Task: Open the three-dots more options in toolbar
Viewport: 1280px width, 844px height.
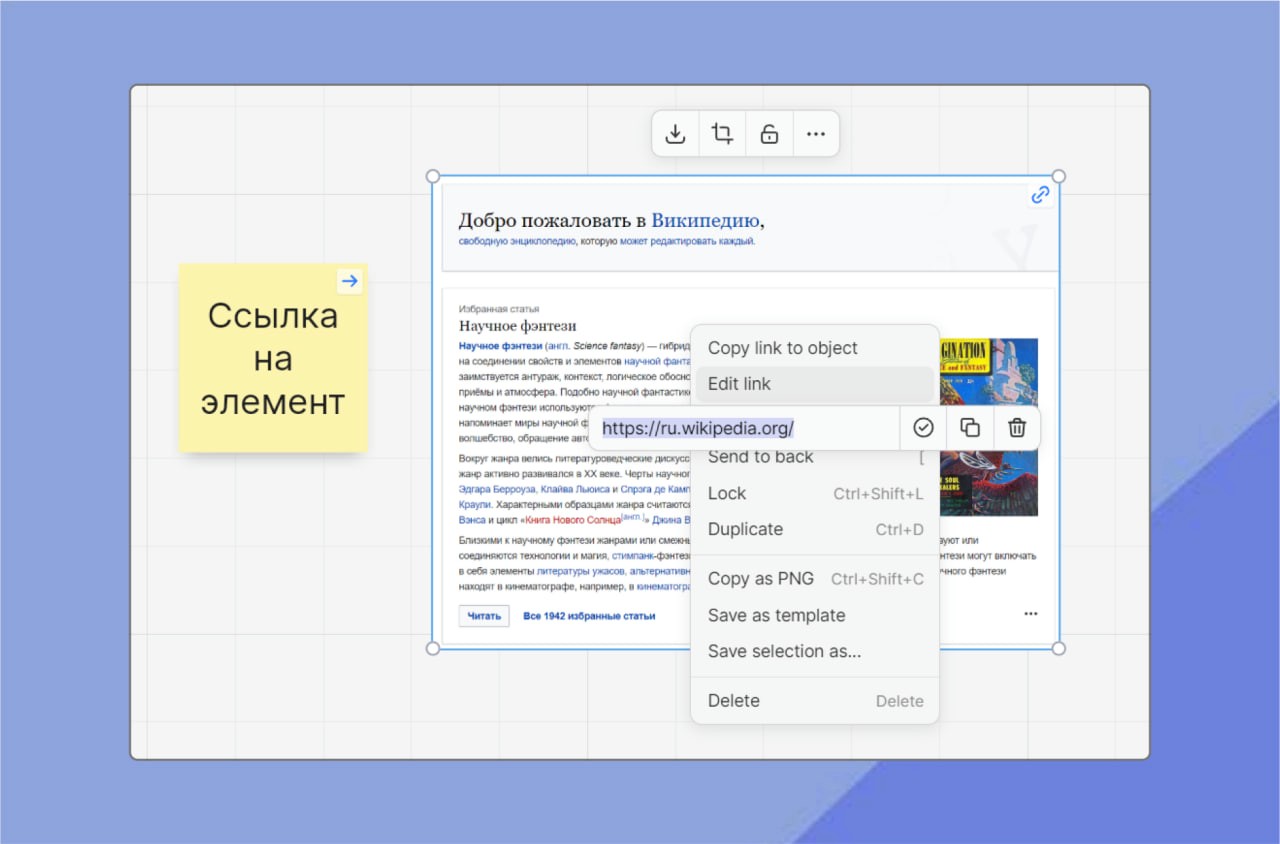Action: [816, 134]
